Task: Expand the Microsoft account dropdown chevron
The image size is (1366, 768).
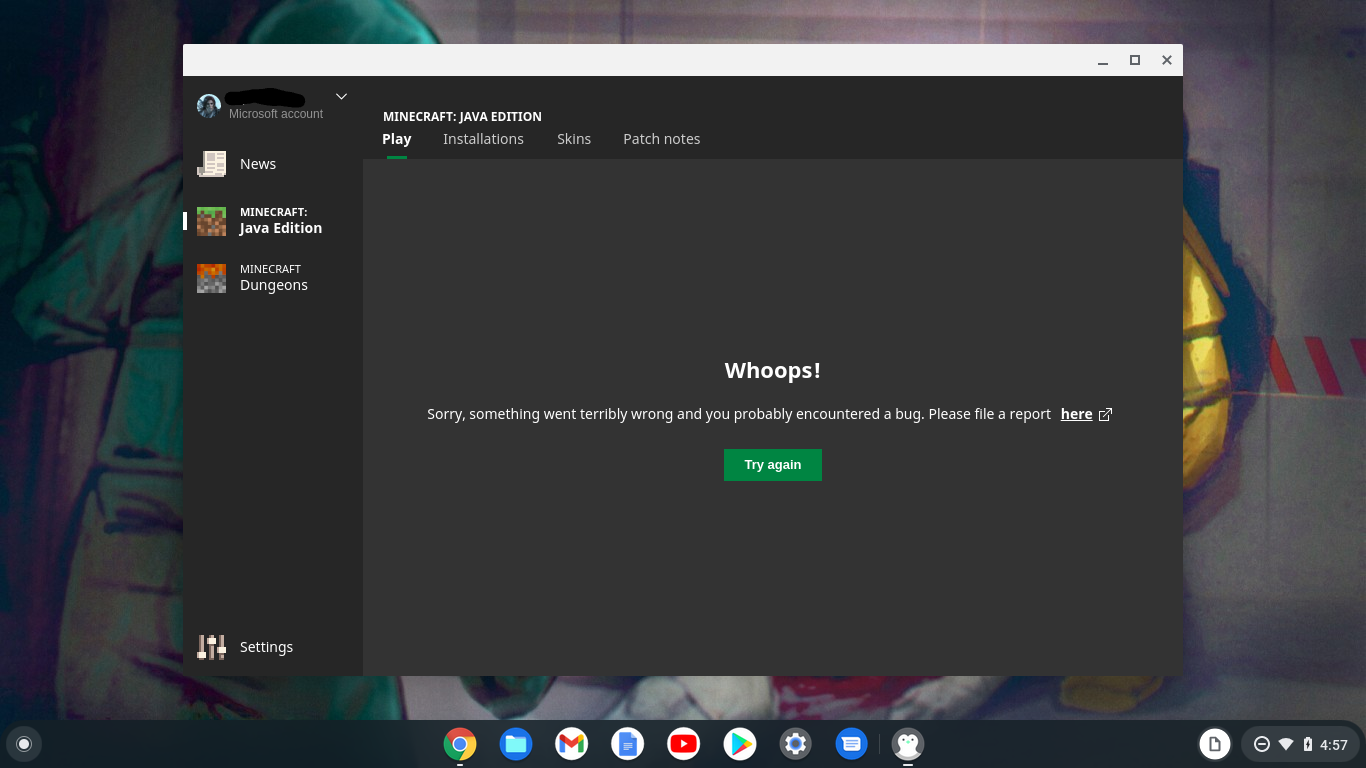Action: coord(341,96)
